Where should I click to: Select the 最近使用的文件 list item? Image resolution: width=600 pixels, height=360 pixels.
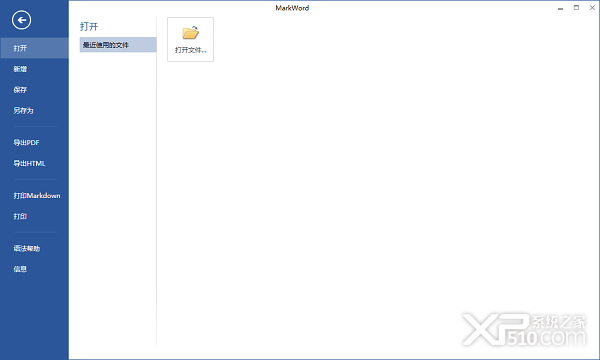click(x=118, y=45)
